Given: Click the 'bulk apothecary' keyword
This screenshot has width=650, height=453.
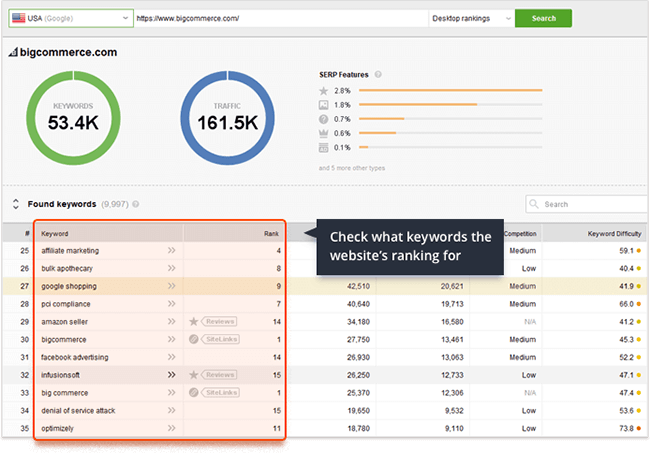Looking at the screenshot, I should click(67, 269).
